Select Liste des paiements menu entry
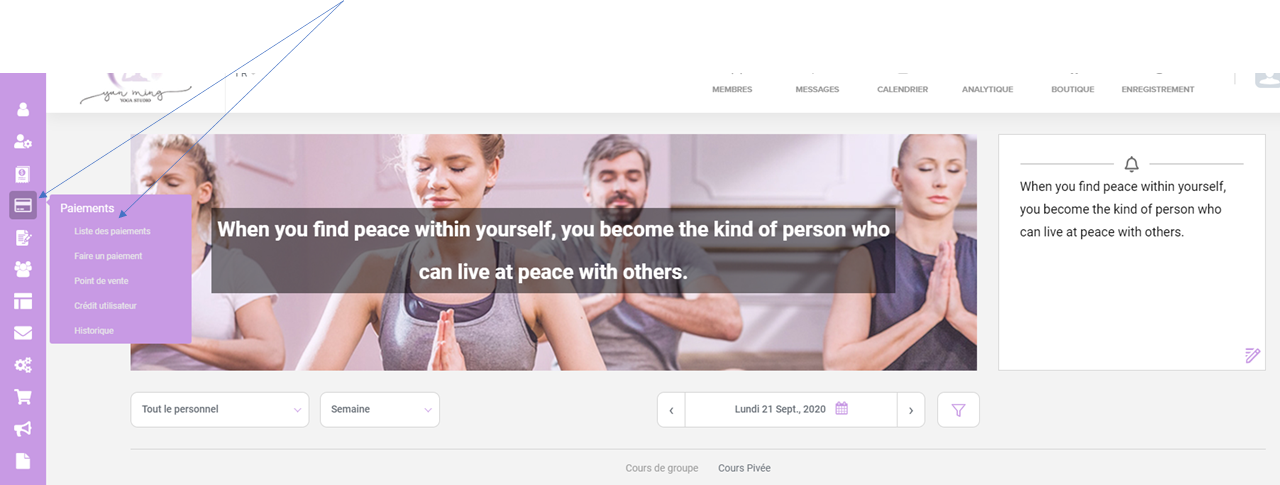 pyautogui.click(x=112, y=232)
